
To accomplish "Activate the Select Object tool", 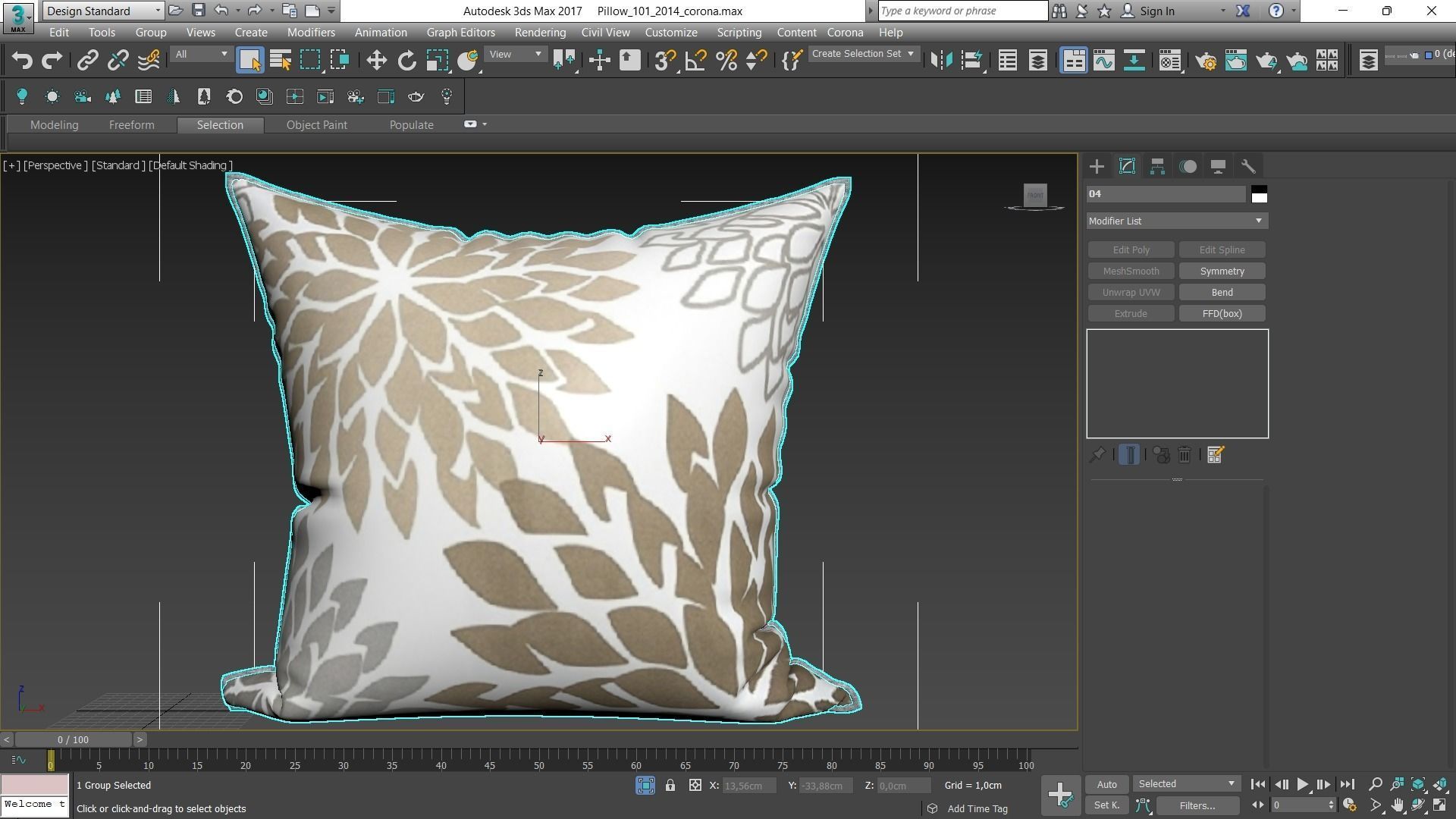I will point(249,61).
